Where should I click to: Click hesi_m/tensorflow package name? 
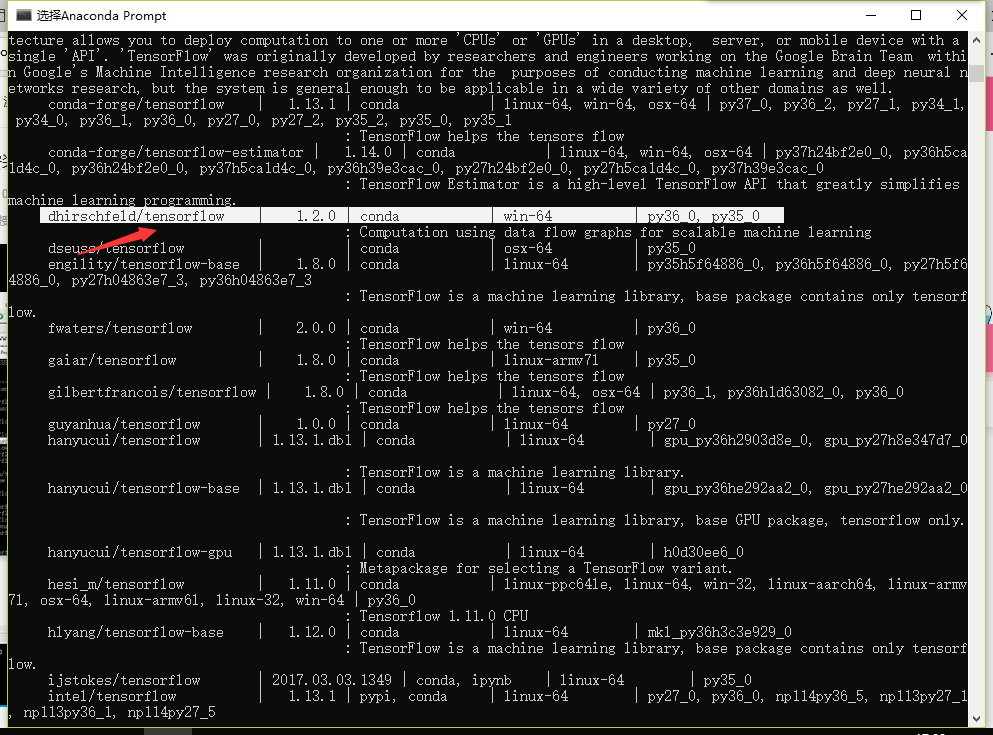click(116, 584)
